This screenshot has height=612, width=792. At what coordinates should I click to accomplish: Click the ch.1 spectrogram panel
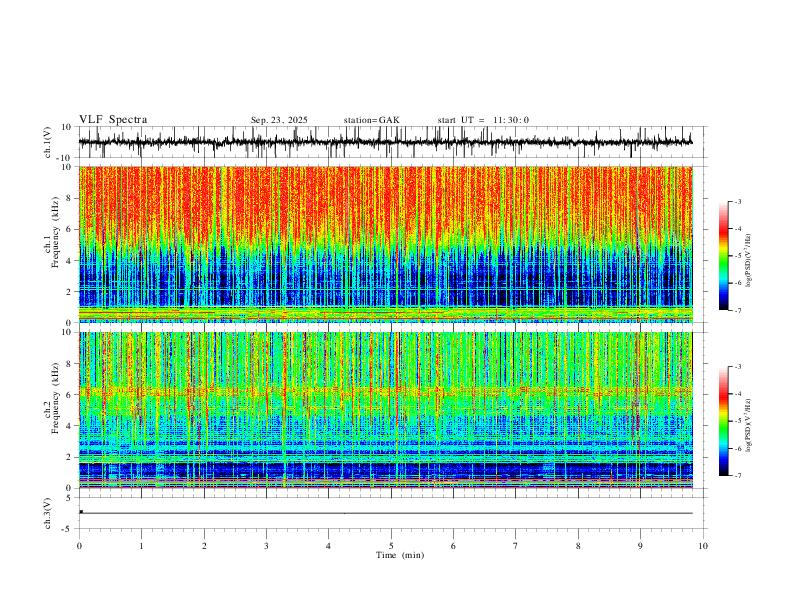pyautogui.click(x=385, y=244)
